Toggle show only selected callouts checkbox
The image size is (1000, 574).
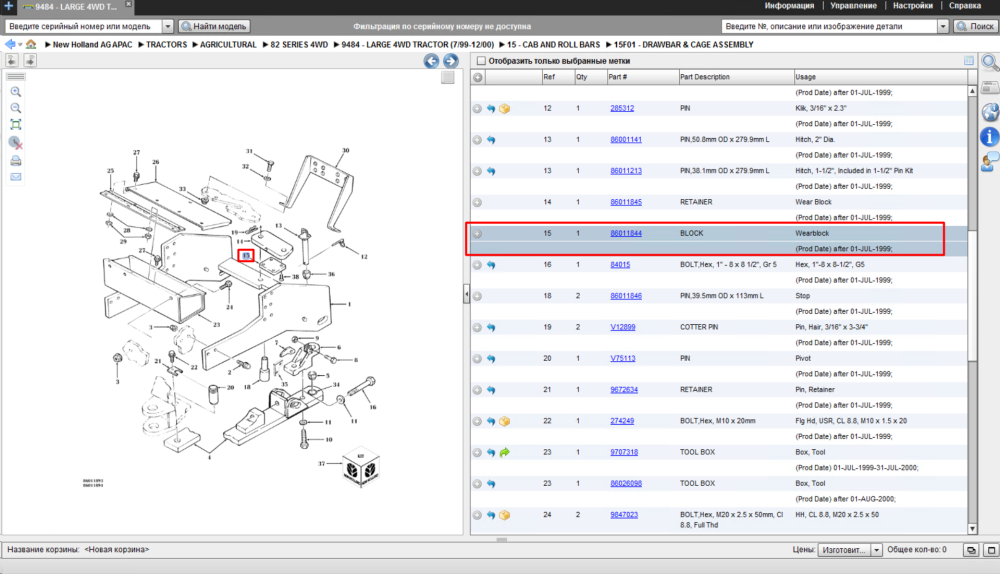(x=482, y=61)
